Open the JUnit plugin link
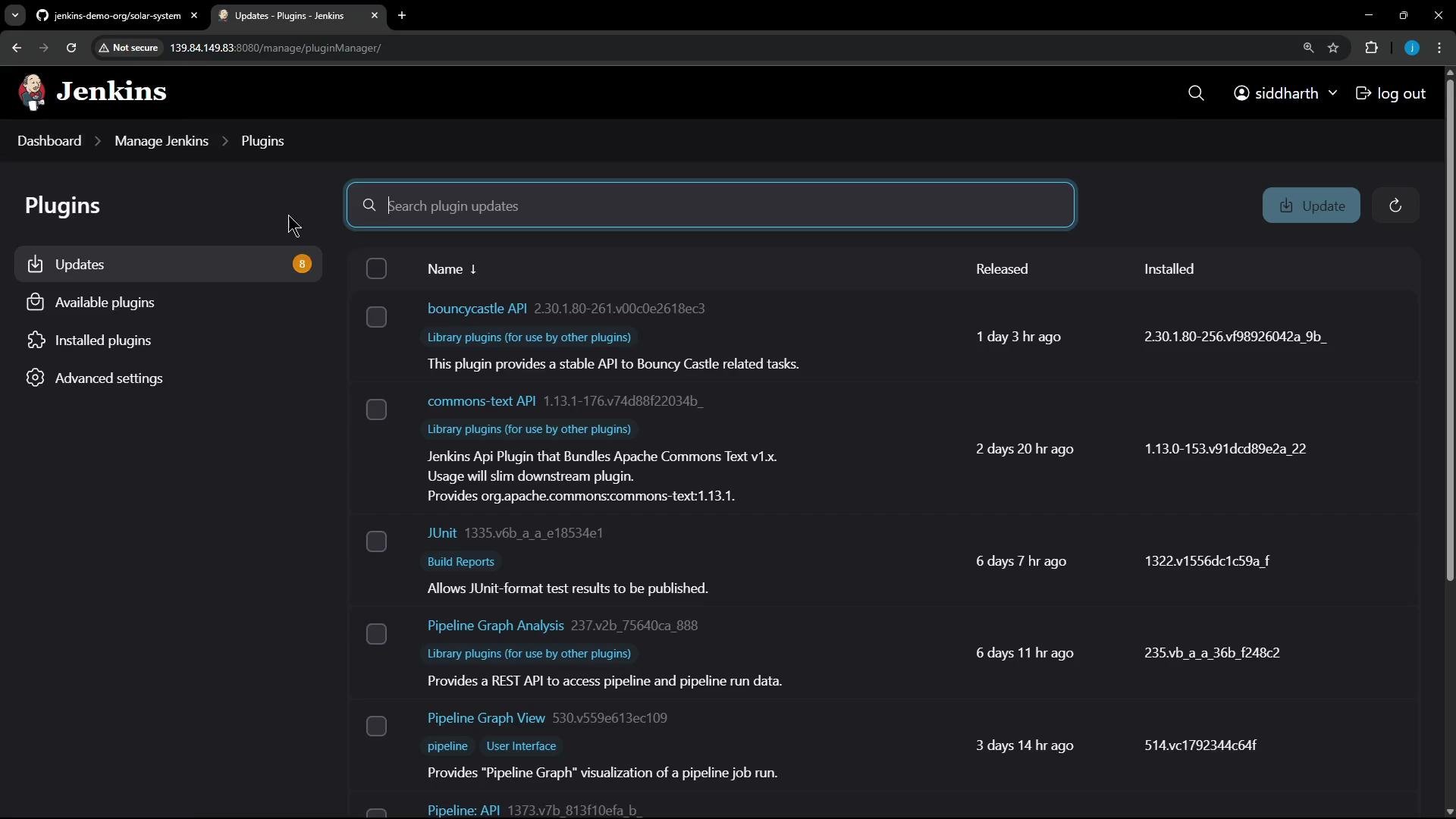Screen dimensions: 1456x819 pyautogui.click(x=442, y=533)
